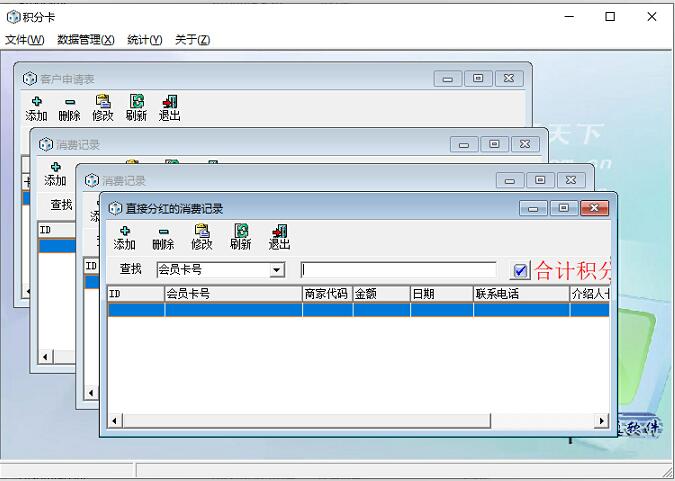Click the 日期 column header
The width and height of the screenshot is (675, 481).
point(442,294)
